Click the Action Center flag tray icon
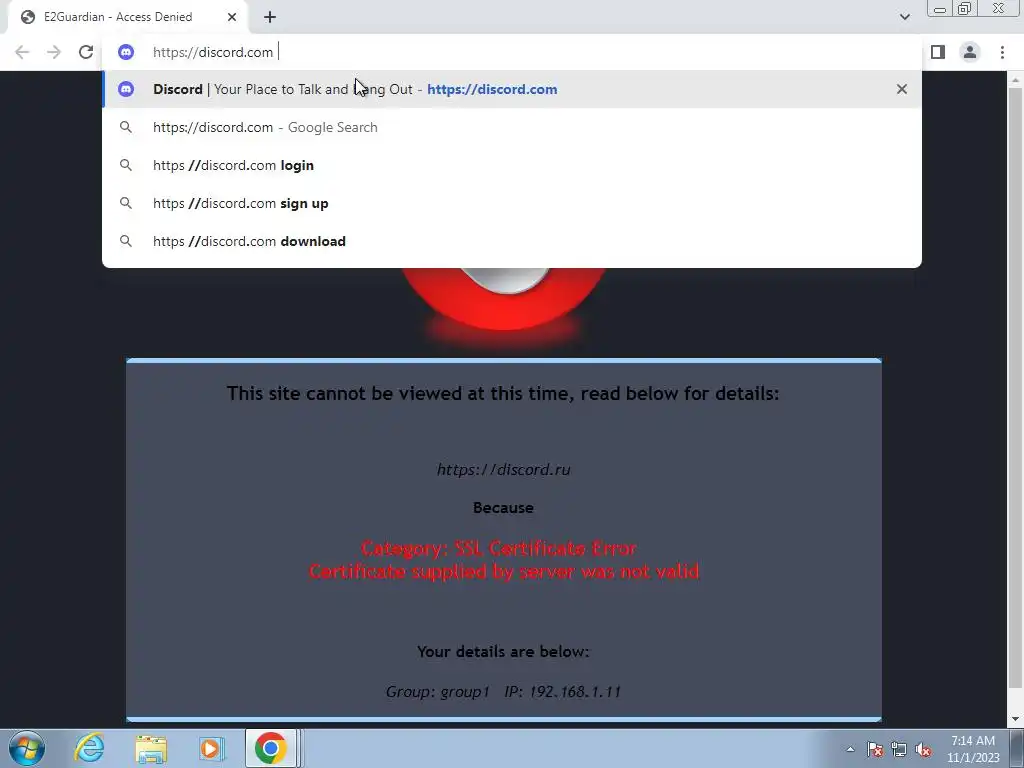Image resolution: width=1024 pixels, height=768 pixels. tap(875, 749)
